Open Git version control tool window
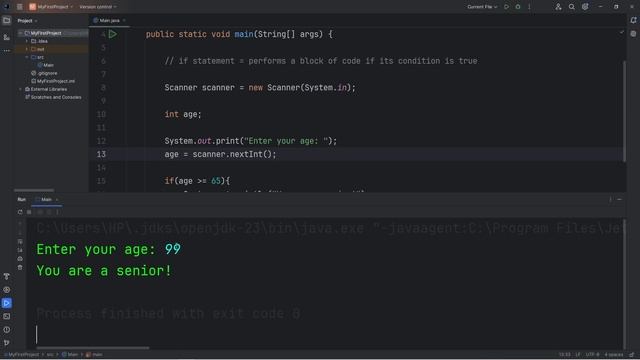Screen dimensions: 640x360 pyautogui.click(x=7, y=343)
